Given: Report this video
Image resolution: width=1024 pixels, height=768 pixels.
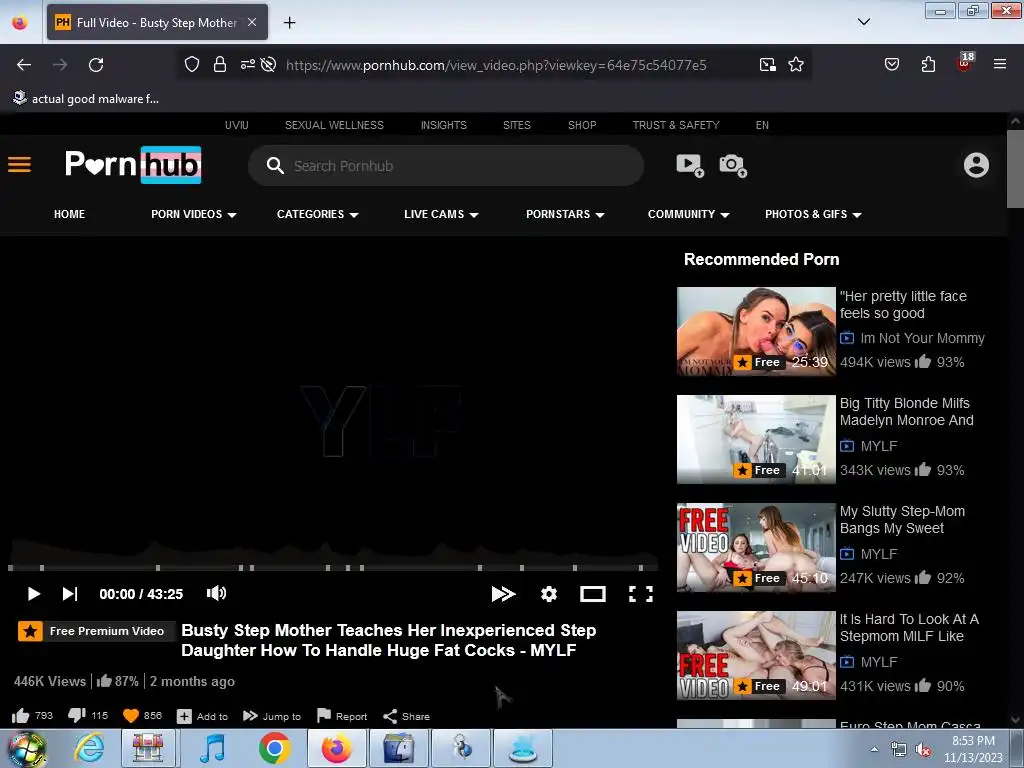Looking at the screenshot, I should (x=342, y=716).
